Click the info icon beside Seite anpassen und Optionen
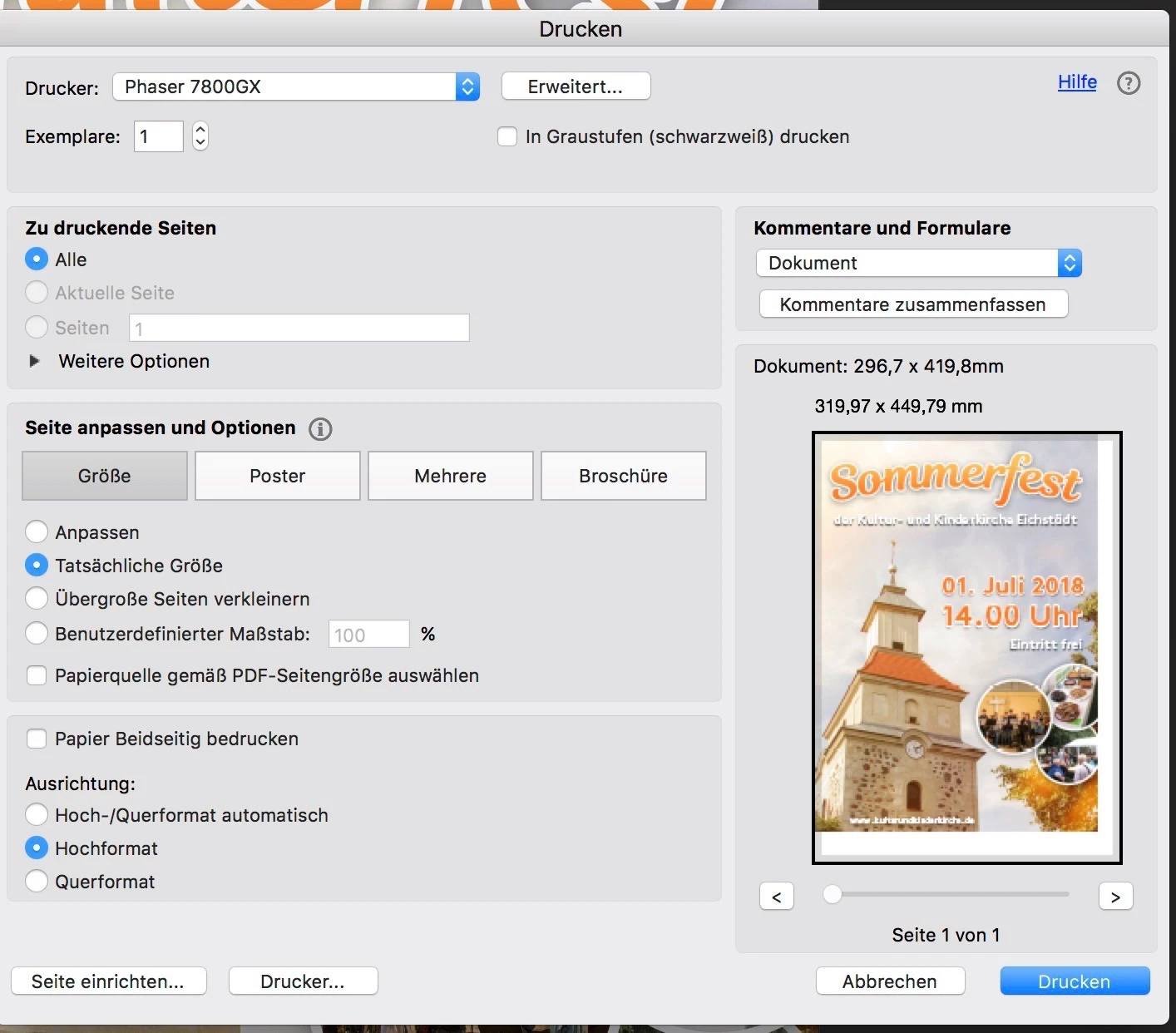Screen dimensions: 1176x1033 coord(320,428)
